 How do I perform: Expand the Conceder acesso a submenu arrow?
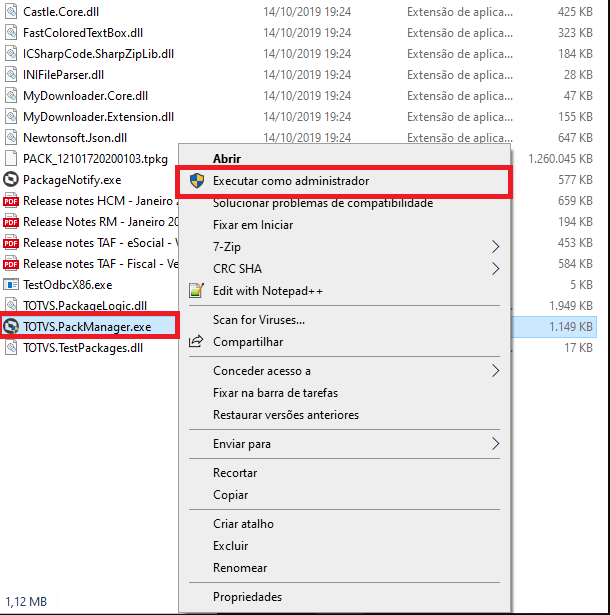pyautogui.click(x=495, y=371)
